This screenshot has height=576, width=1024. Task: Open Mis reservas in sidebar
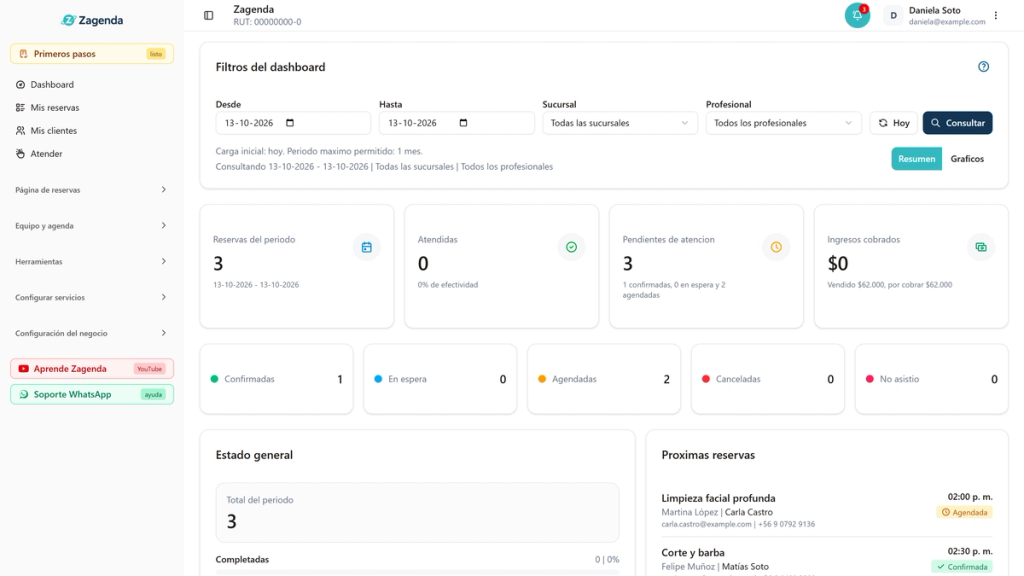91,108
